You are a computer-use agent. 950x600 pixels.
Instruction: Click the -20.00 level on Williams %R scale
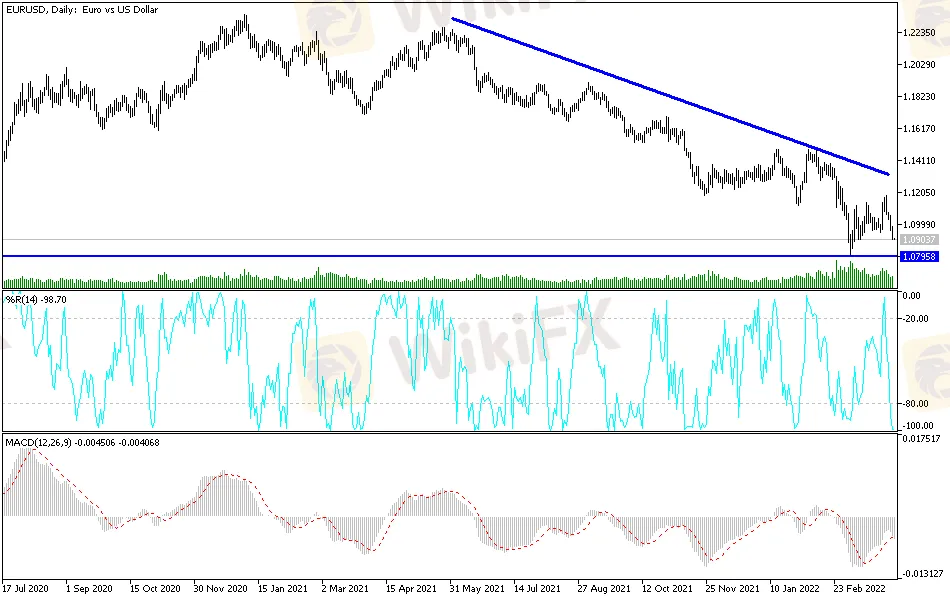[x=915, y=319]
